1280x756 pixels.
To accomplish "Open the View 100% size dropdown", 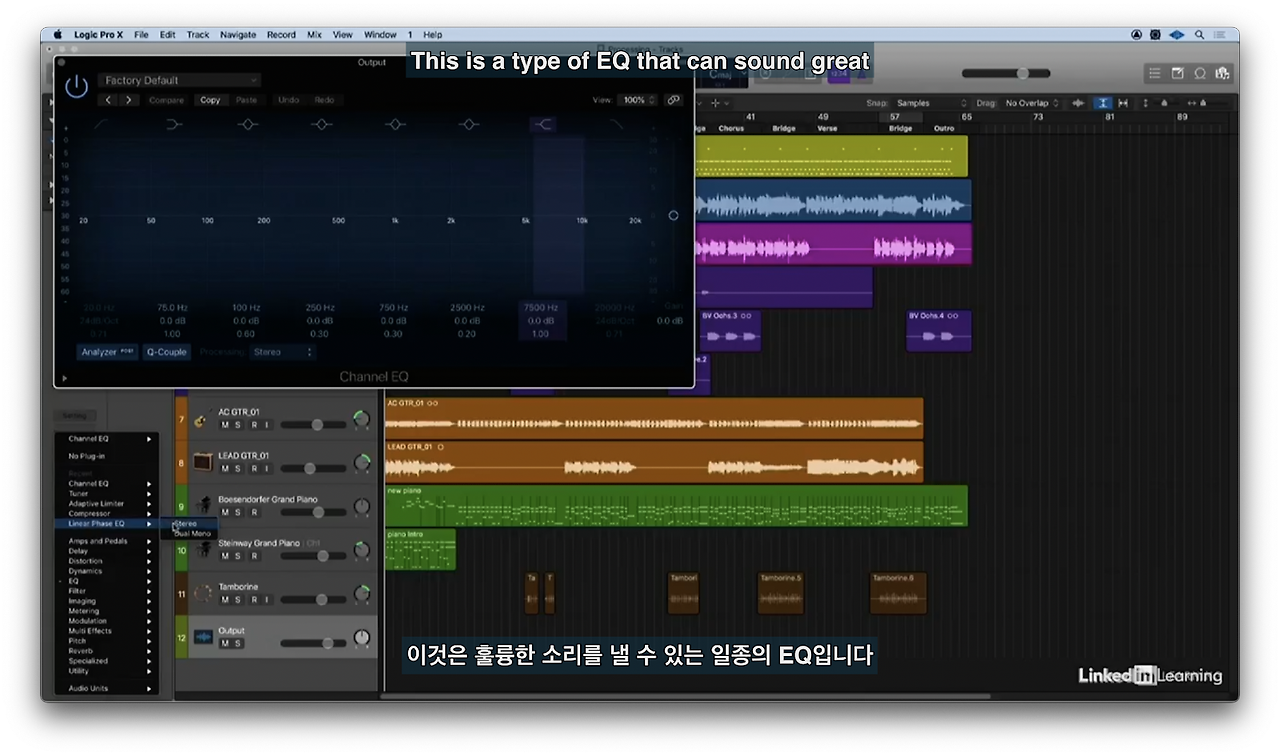I will pyautogui.click(x=639, y=100).
